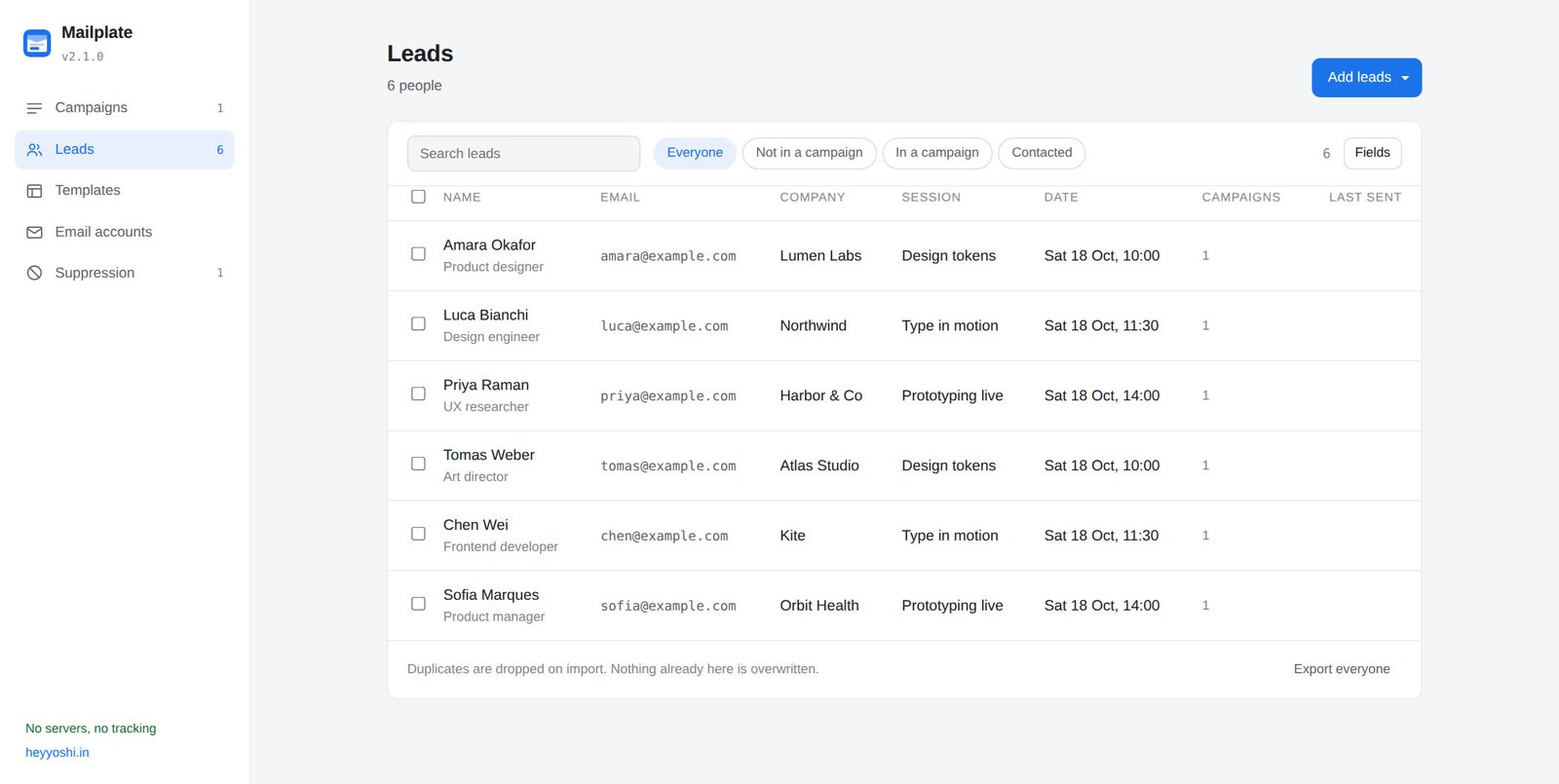
Task: Click the DATE column header
Action: 1061,198
